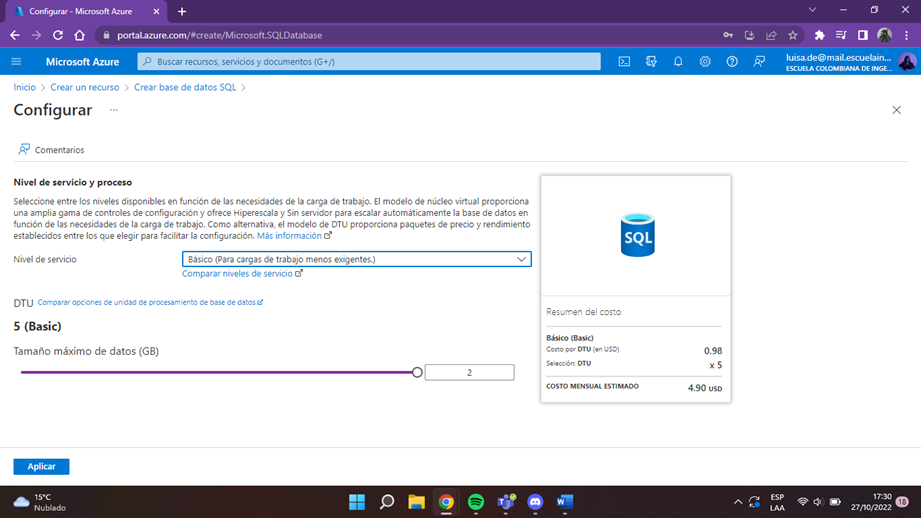921x518 pixels.
Task: Select the Configurar - Microsoft Azure tab
Action: pos(86,11)
